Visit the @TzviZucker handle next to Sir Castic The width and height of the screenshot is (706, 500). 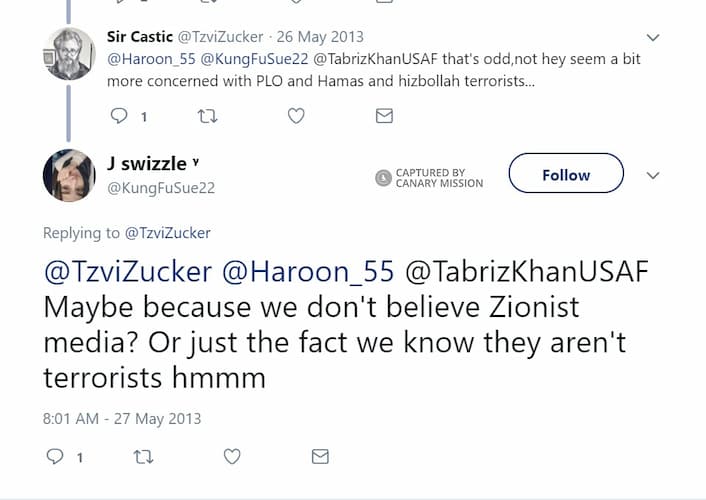tap(220, 37)
